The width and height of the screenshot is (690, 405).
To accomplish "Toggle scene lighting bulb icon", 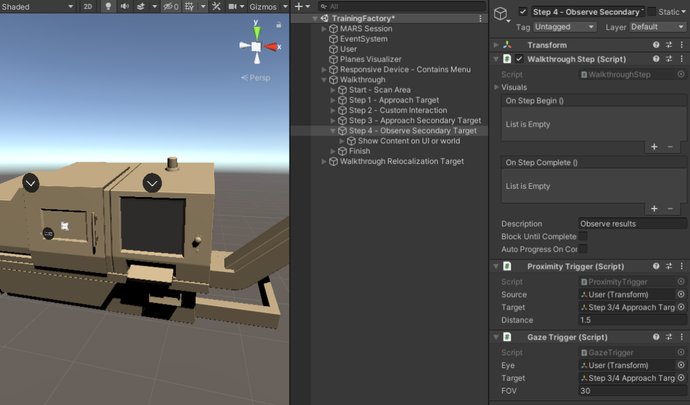I will (108, 7).
